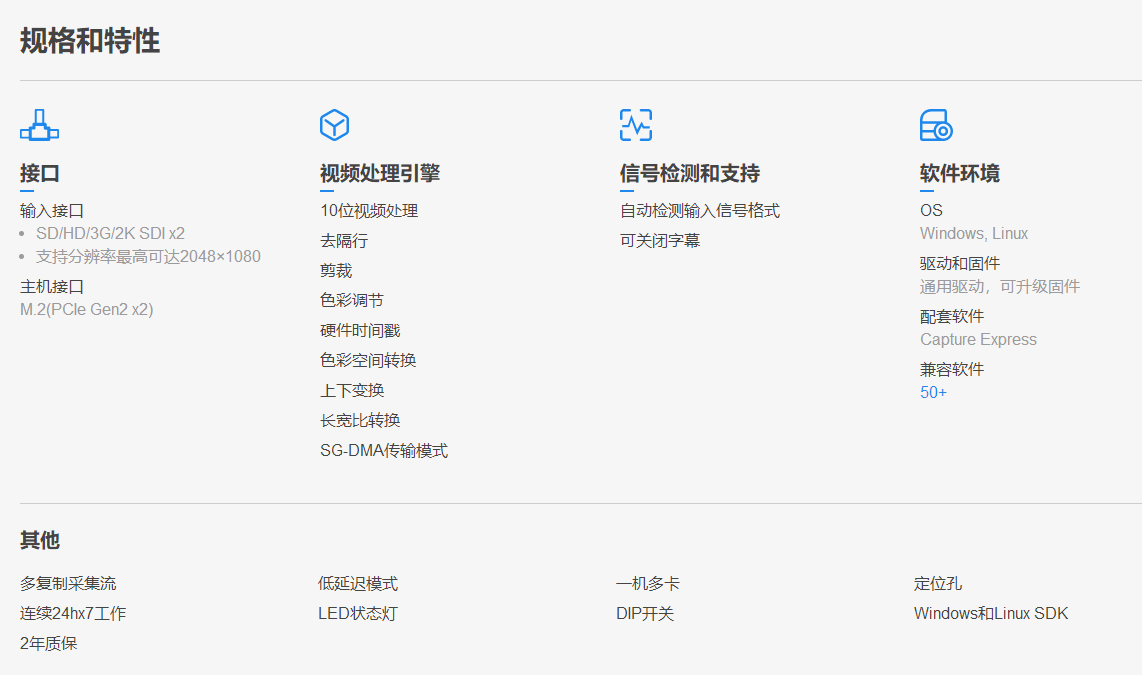The image size is (1142, 675).
Task: Click the 上下变换 entry
Action: [x=352, y=390]
